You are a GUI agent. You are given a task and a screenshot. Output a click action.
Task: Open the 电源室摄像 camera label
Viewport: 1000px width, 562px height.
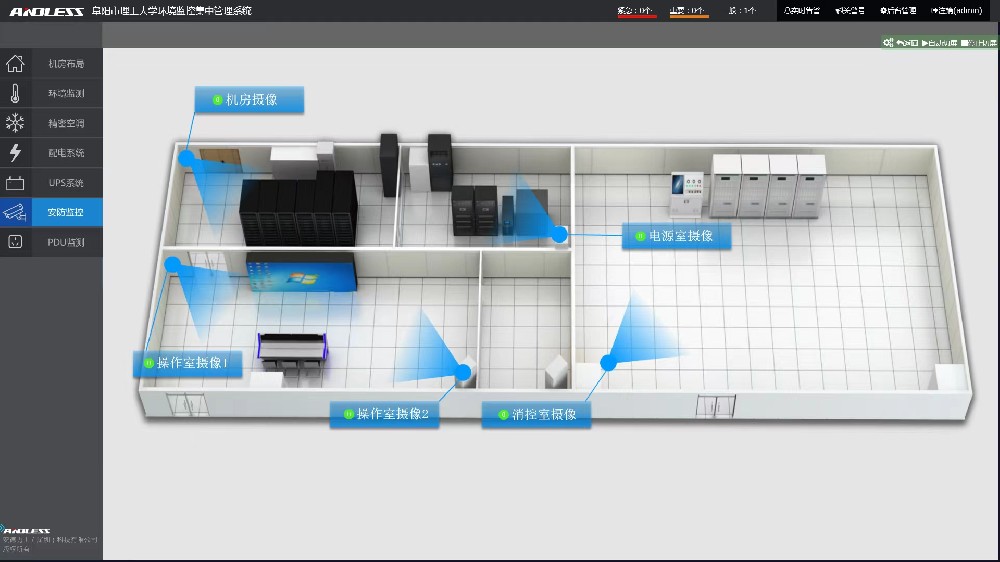(676, 237)
